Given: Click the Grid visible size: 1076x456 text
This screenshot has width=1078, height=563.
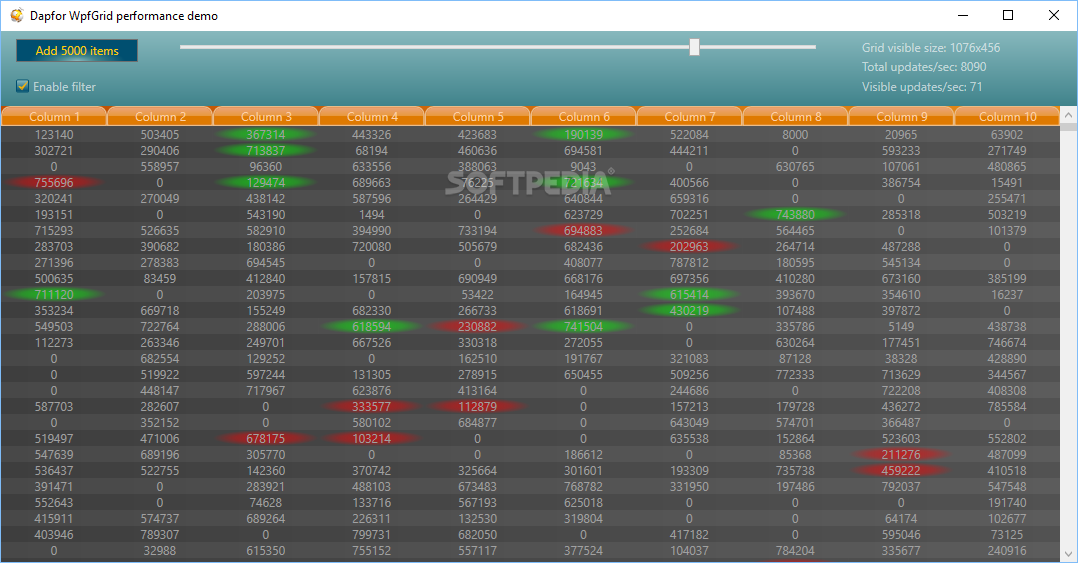Looking at the screenshot, I should (x=931, y=47).
